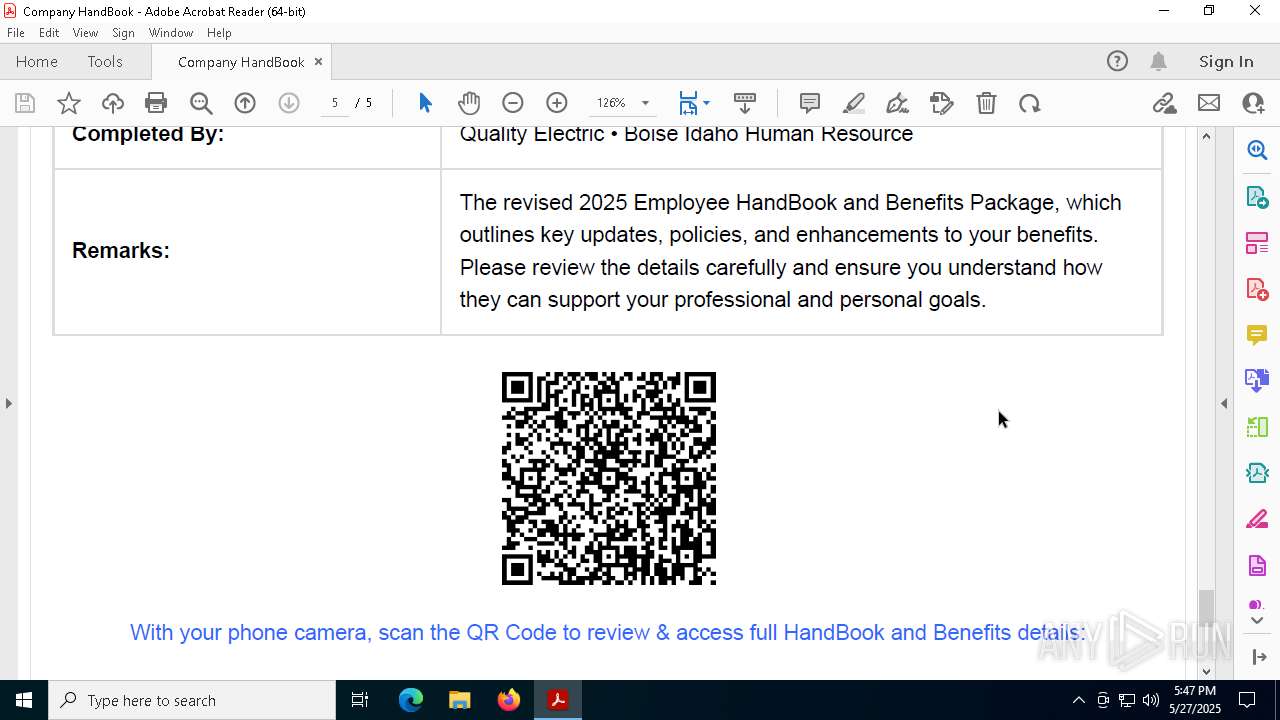Open the find text magnifier
Image resolution: width=1280 pixels, height=720 pixels.
click(x=201, y=103)
